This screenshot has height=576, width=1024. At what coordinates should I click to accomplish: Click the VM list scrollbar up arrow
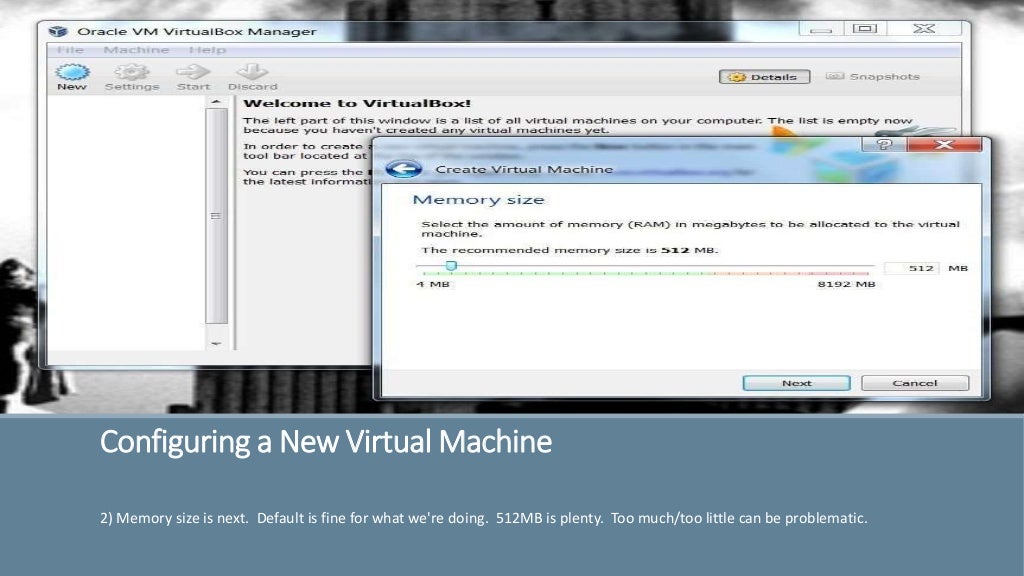point(216,102)
